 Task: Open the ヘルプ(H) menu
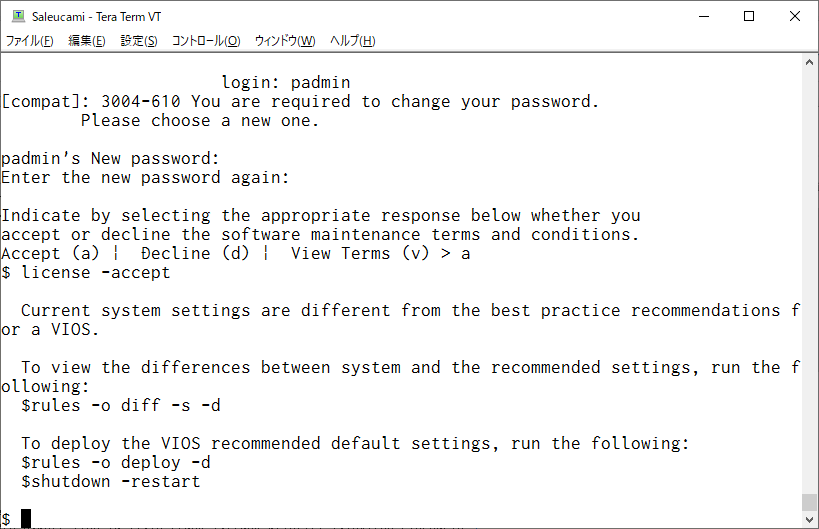[x=353, y=41]
